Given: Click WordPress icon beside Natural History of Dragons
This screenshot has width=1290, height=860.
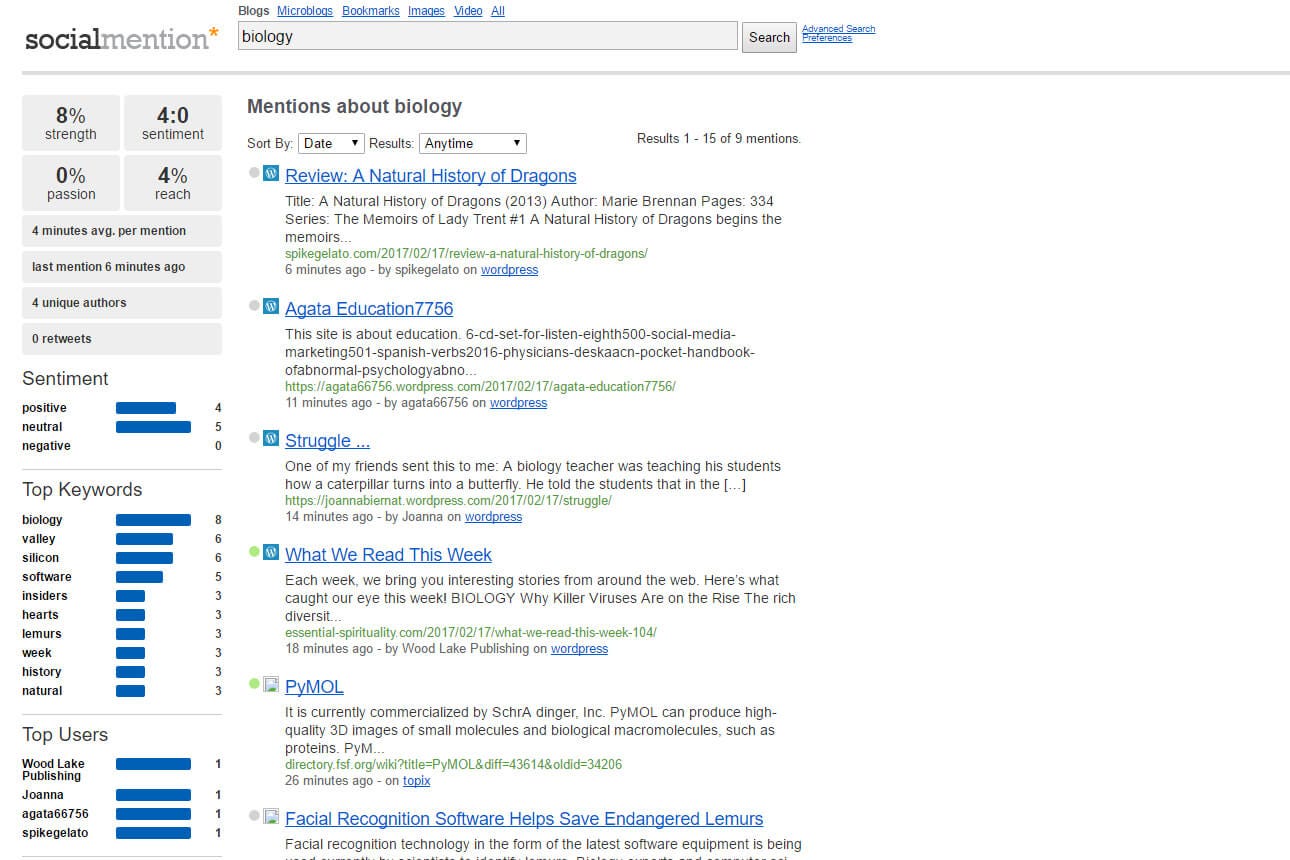Looking at the screenshot, I should tap(271, 174).
